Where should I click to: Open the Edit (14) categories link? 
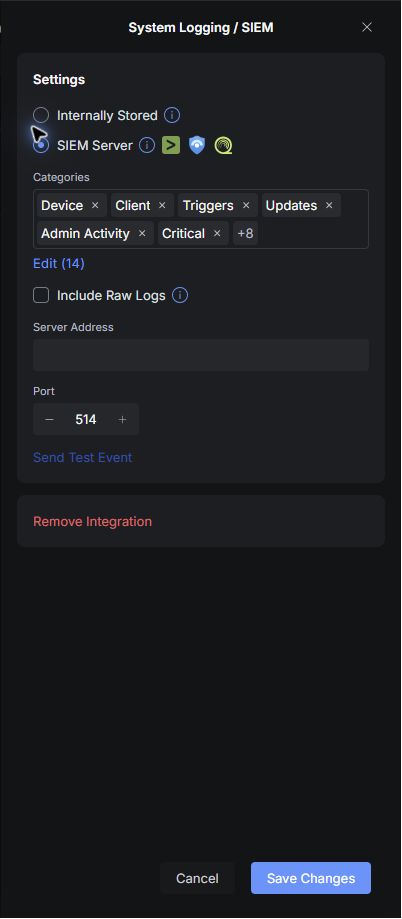tap(59, 264)
